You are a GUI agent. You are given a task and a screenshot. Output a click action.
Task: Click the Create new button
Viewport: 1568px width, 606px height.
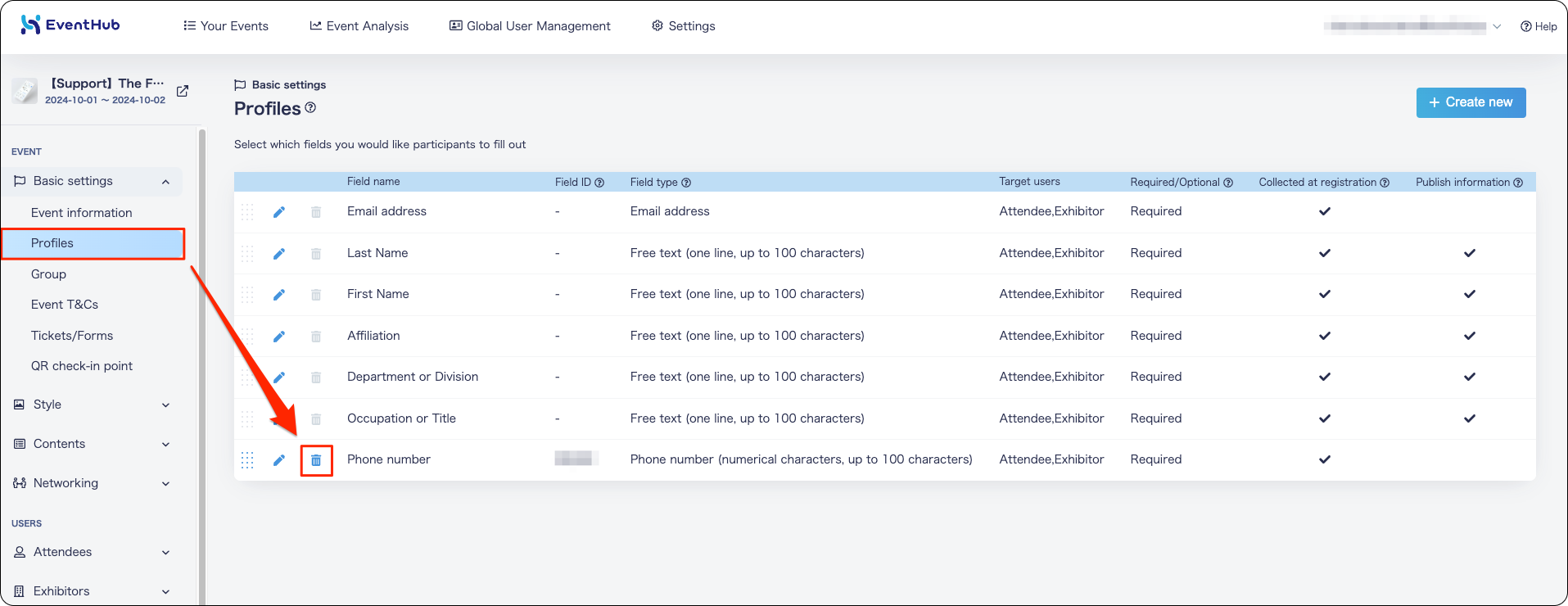click(x=1471, y=102)
